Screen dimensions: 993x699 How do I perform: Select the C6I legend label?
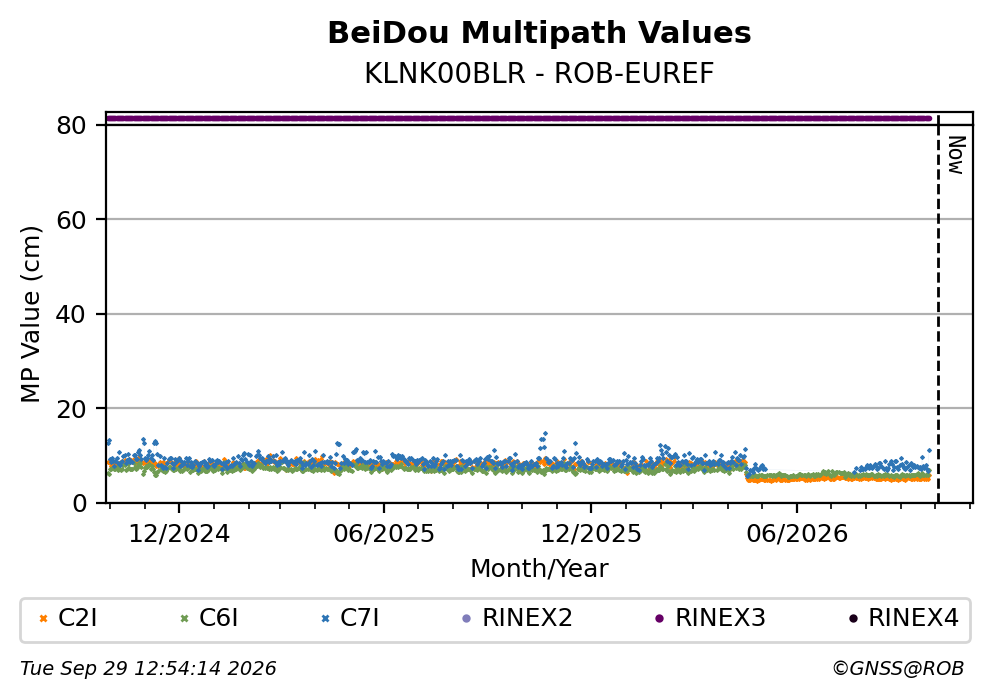tap(218, 618)
